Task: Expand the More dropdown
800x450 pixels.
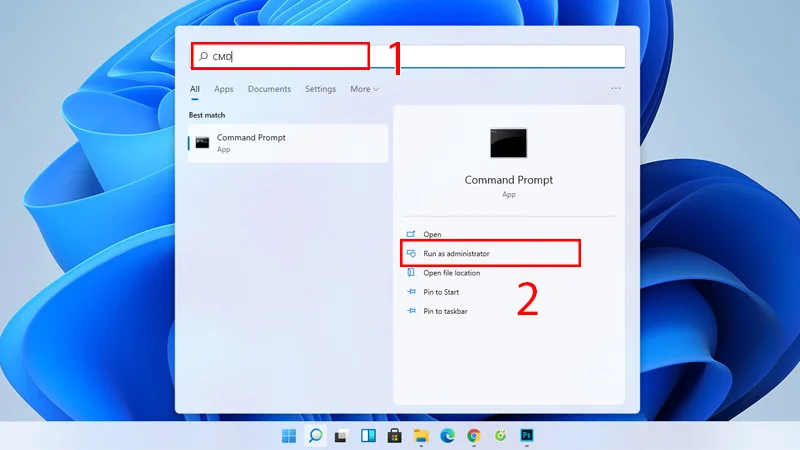Action: [x=364, y=89]
